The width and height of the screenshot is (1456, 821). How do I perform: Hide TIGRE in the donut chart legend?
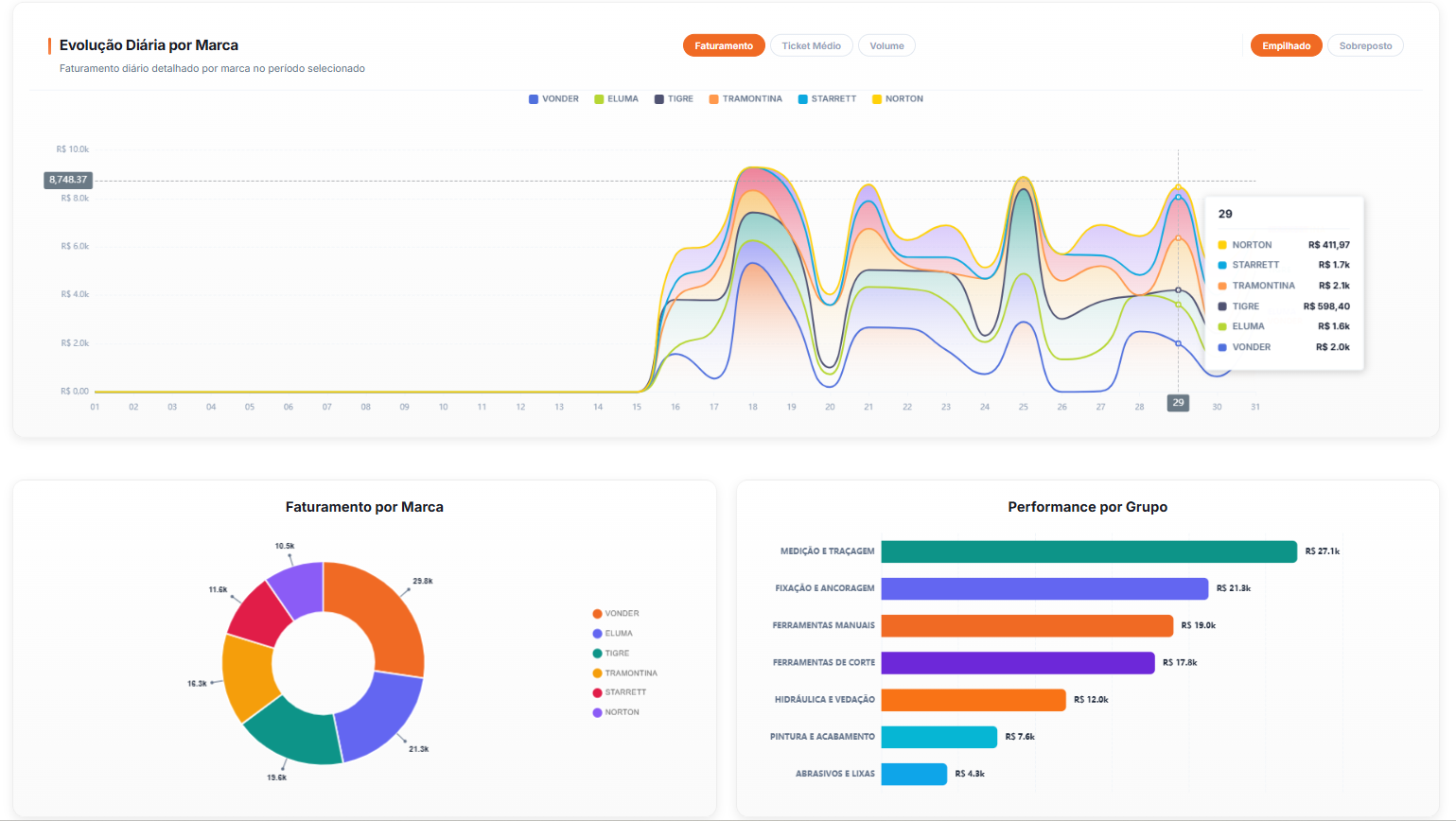pyautogui.click(x=611, y=654)
